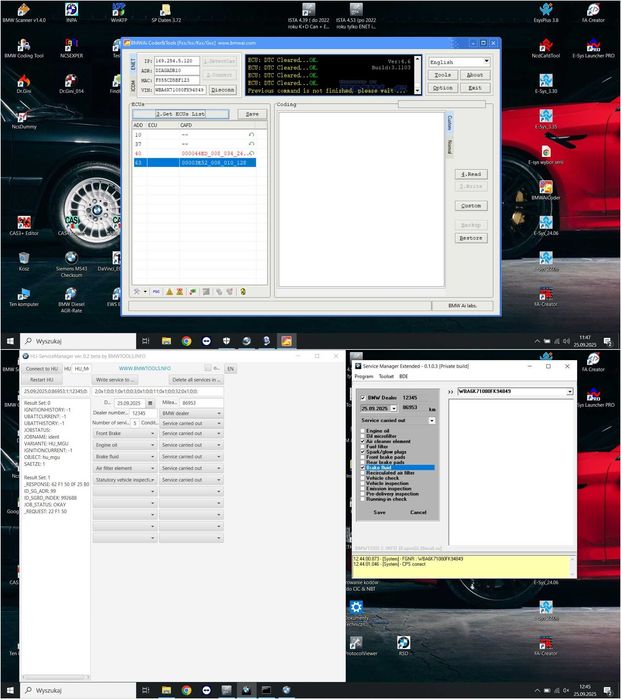The width and height of the screenshot is (621, 699).
Task: Select the Normal vertical tab beside Coding
Action: tap(450, 146)
